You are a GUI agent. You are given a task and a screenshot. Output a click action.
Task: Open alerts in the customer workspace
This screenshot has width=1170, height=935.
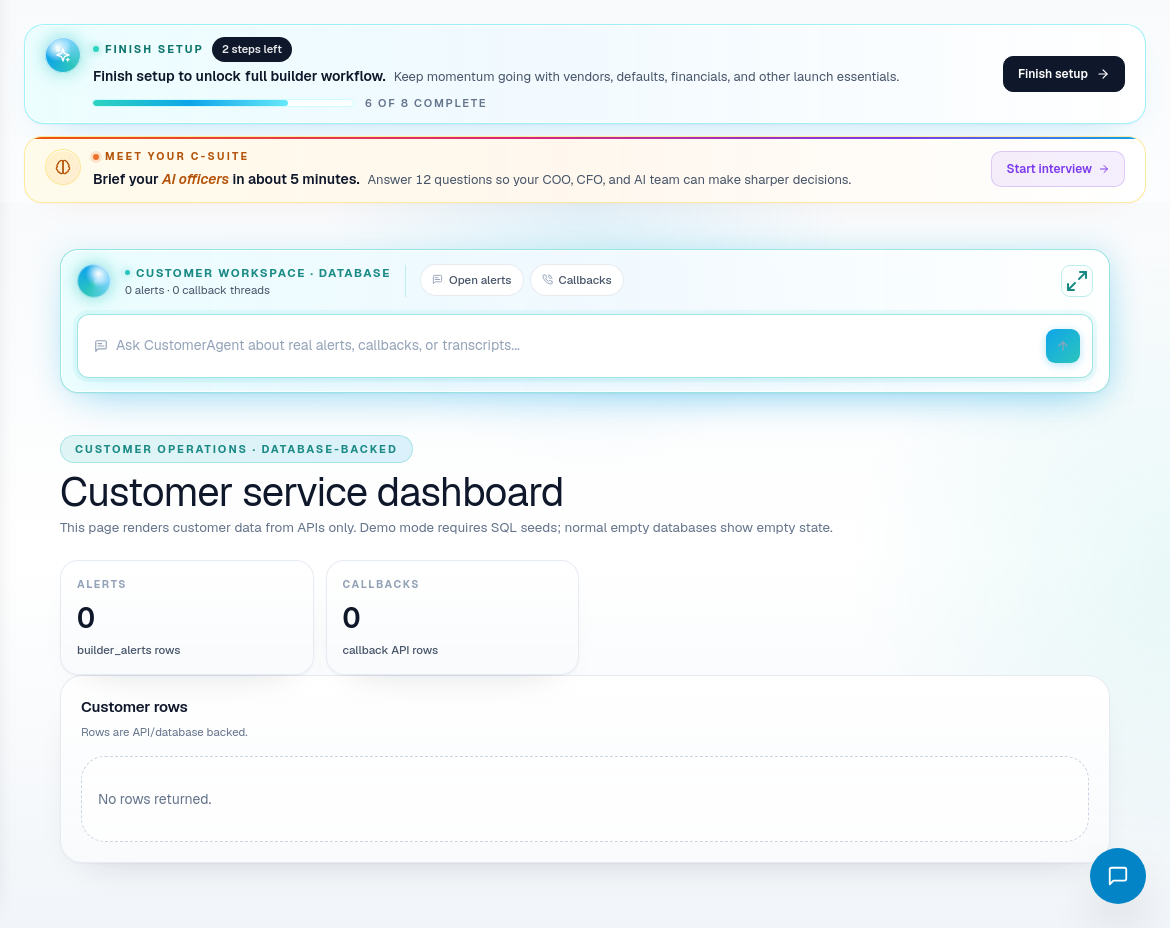point(472,280)
